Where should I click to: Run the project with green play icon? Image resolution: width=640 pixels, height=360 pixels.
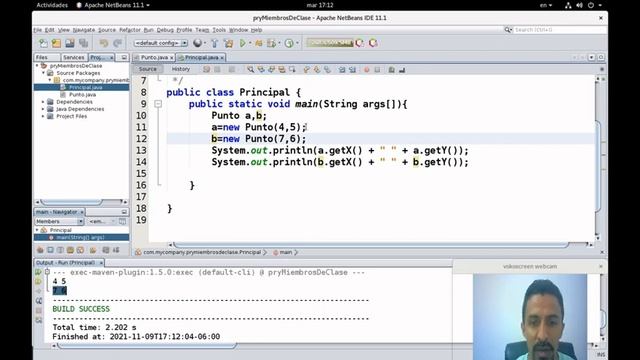(x=243, y=43)
